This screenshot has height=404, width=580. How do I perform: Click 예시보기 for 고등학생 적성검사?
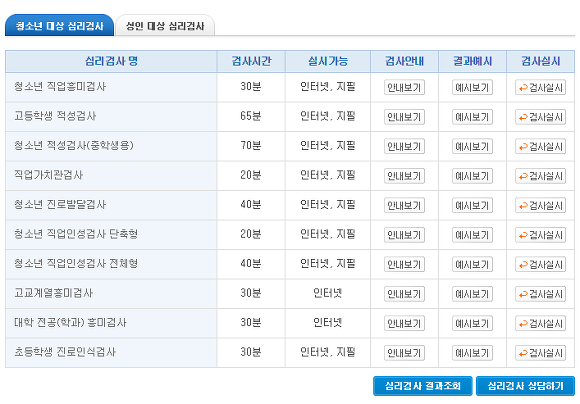click(472, 117)
